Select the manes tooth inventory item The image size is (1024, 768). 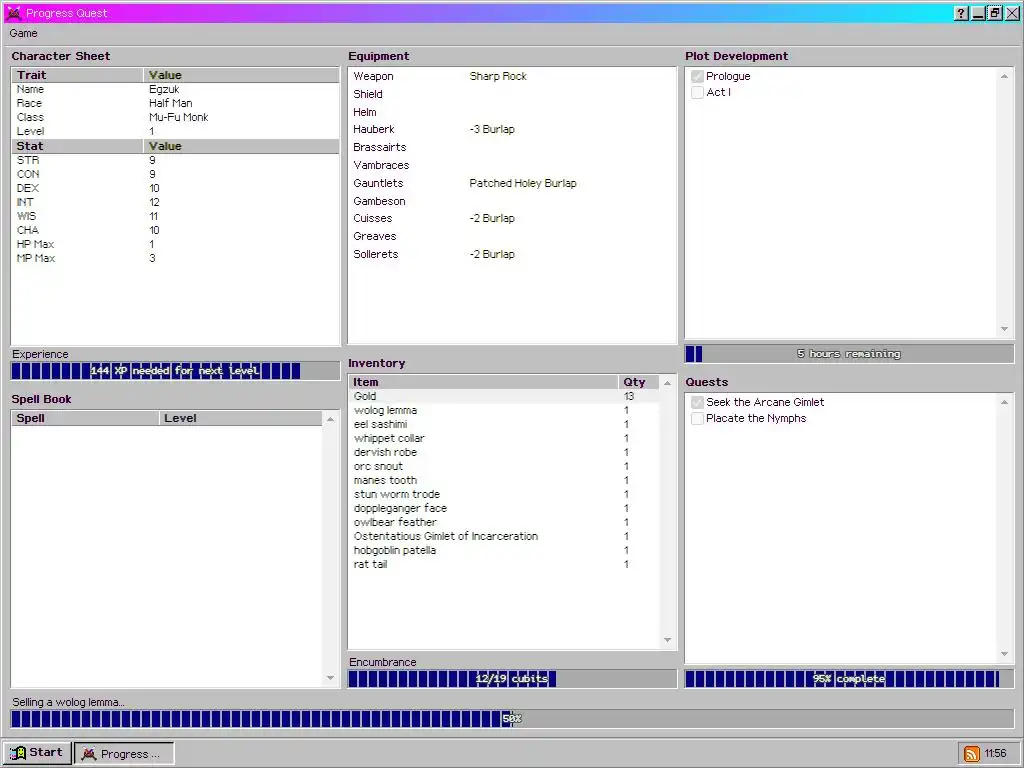pos(504,481)
